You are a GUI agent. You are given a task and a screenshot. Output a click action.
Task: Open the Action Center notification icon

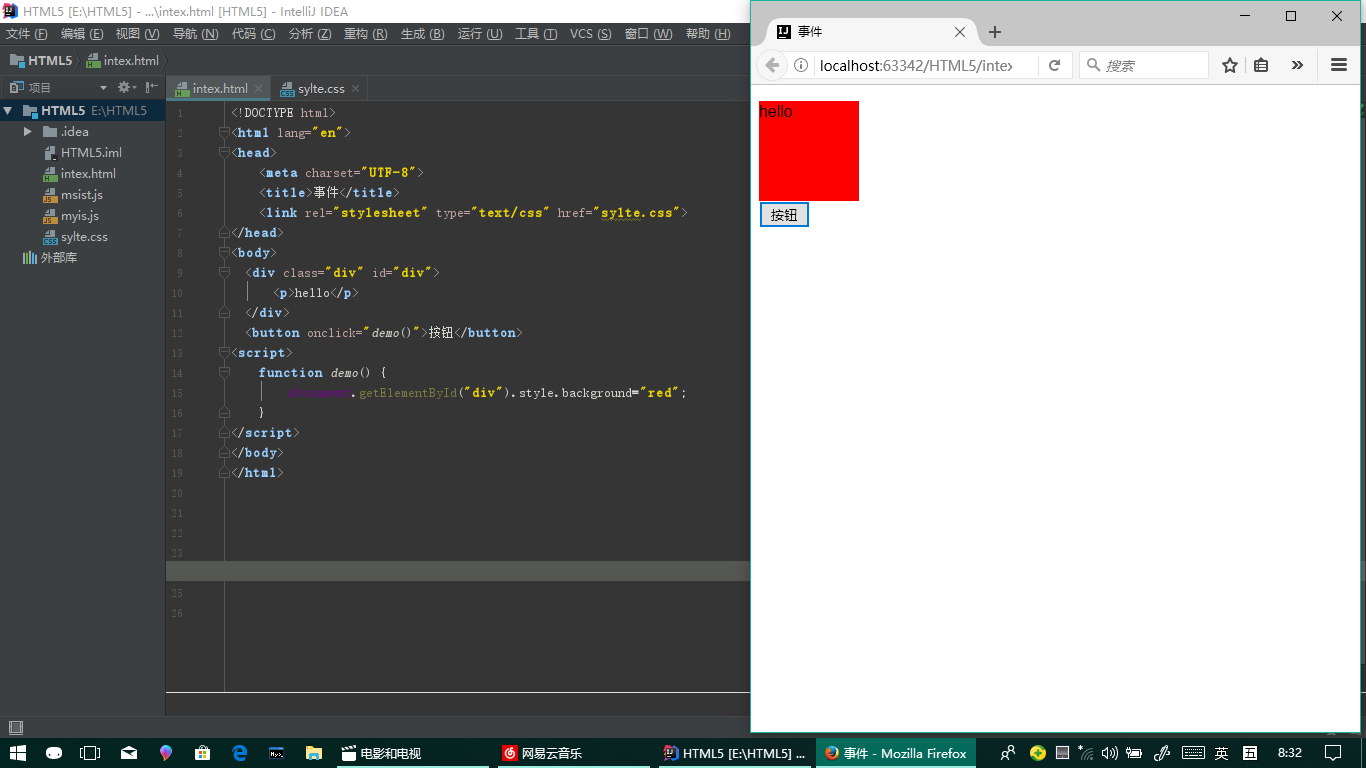(1333, 753)
